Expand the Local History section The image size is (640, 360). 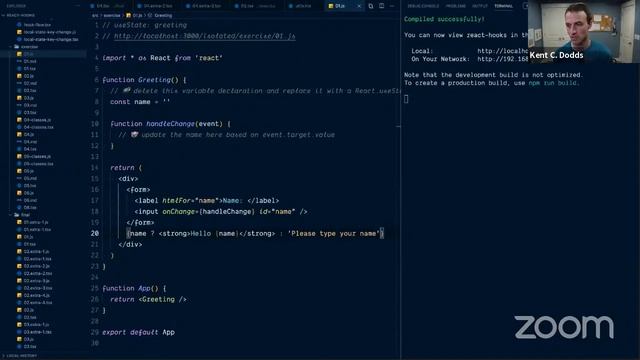point(20,356)
